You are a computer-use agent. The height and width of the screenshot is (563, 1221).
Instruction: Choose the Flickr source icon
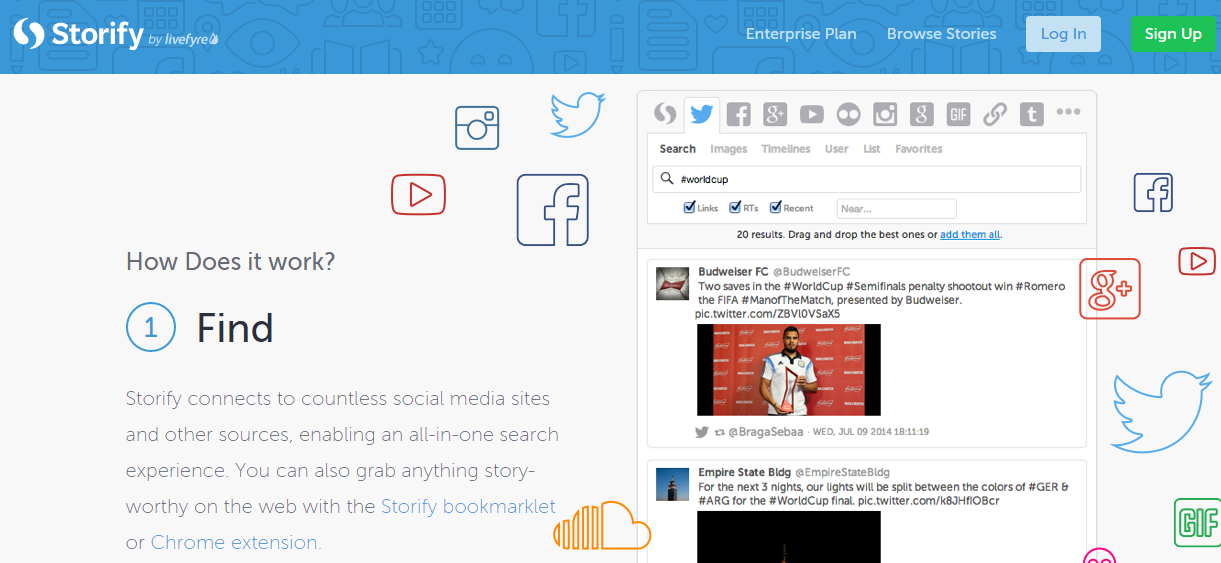(x=848, y=114)
